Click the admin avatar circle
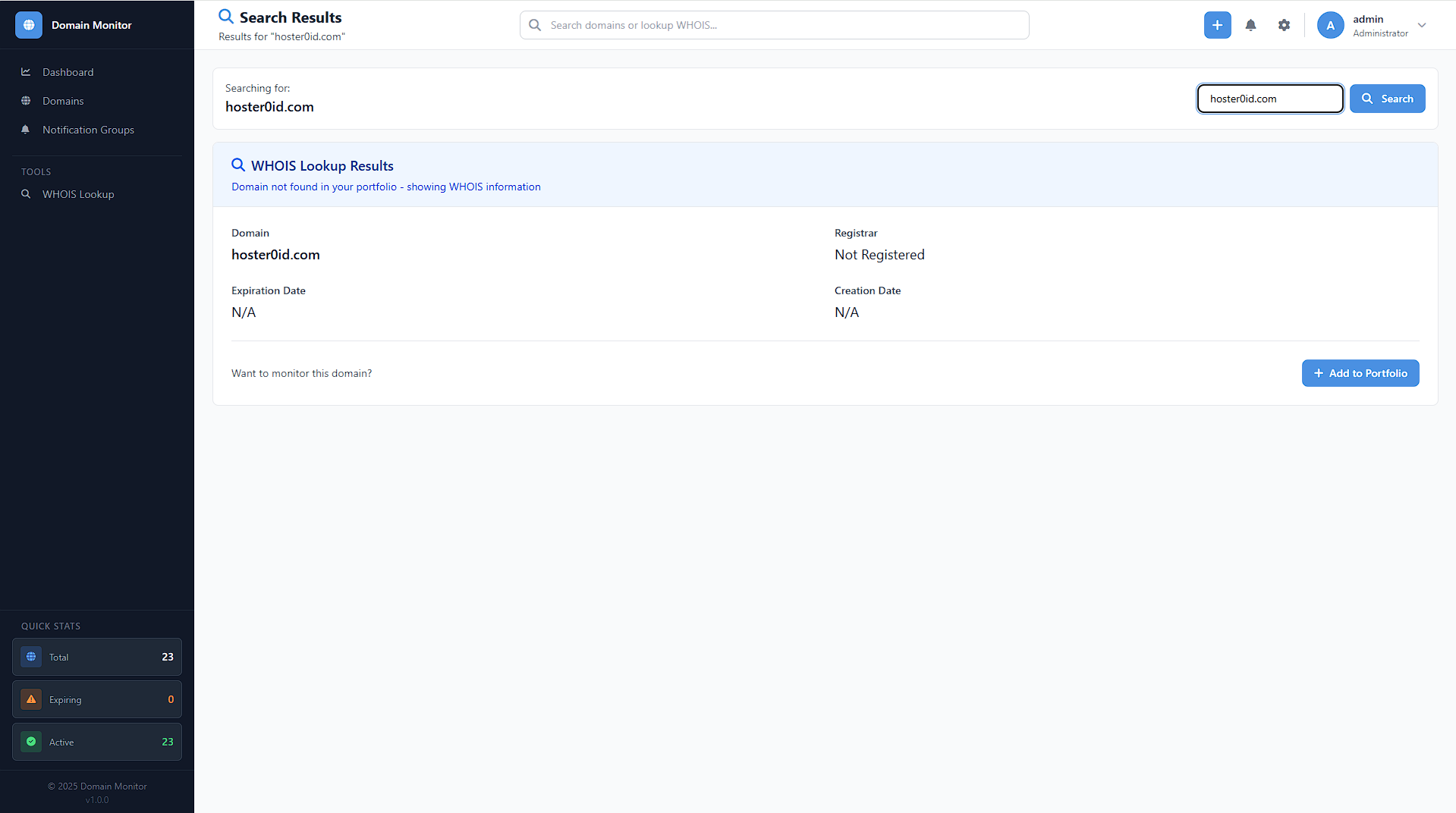The width and height of the screenshot is (1456, 813). tap(1330, 25)
